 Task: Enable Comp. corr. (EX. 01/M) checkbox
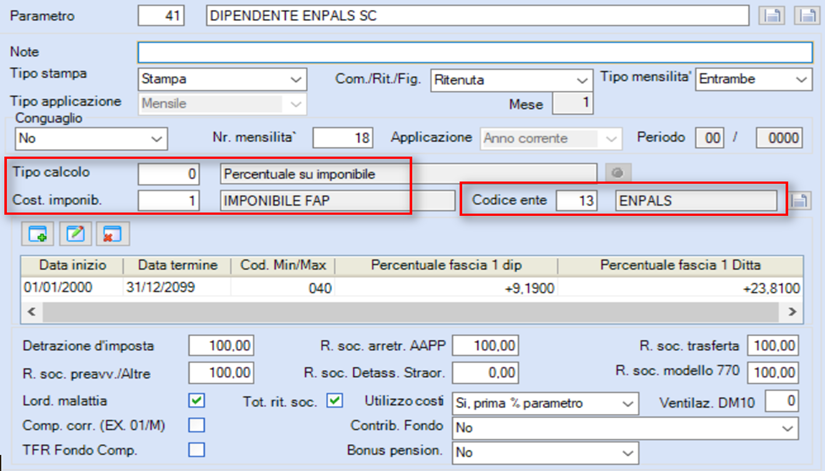coord(197,425)
